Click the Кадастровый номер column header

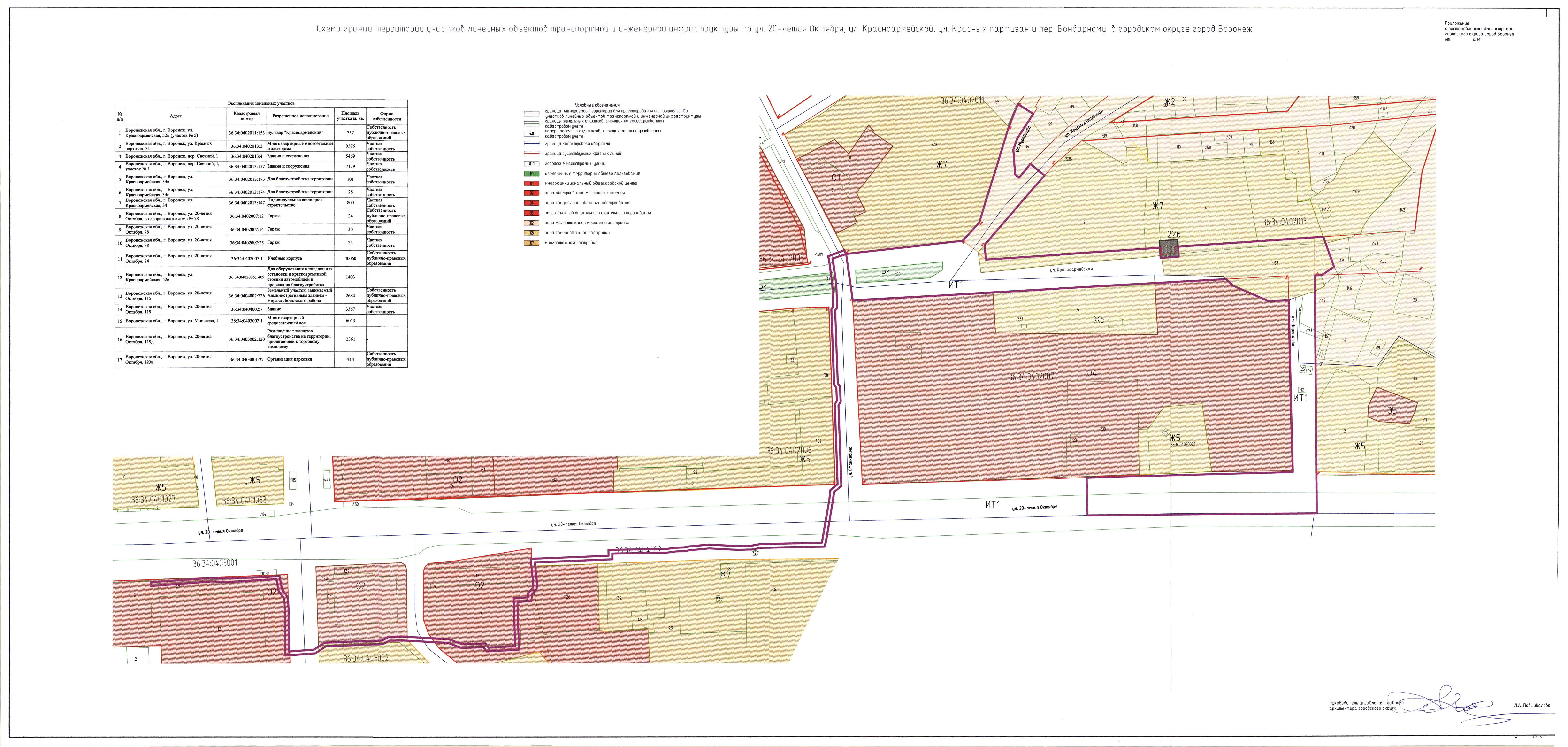pos(246,116)
